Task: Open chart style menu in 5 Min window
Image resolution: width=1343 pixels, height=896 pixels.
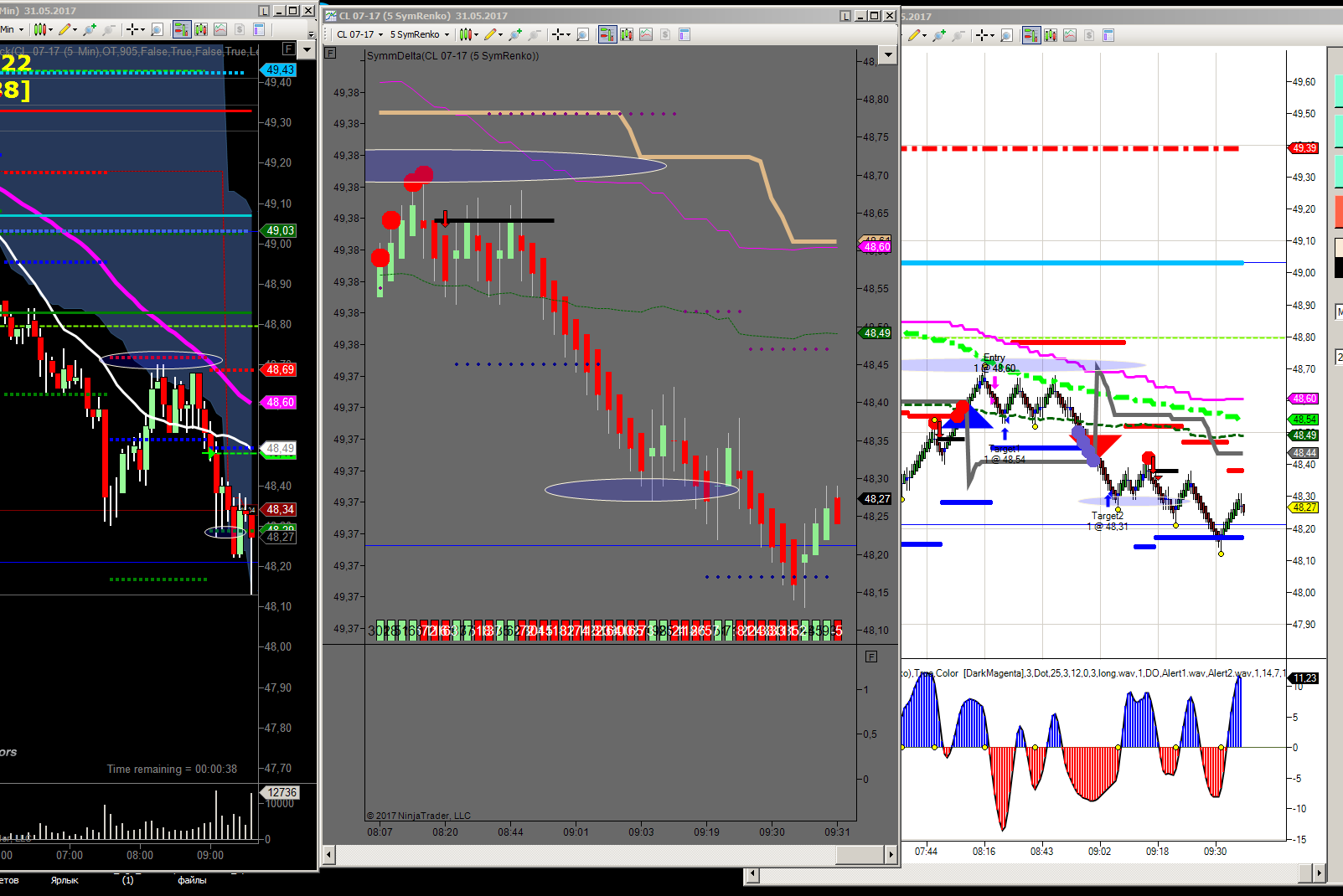Action: click(x=39, y=29)
